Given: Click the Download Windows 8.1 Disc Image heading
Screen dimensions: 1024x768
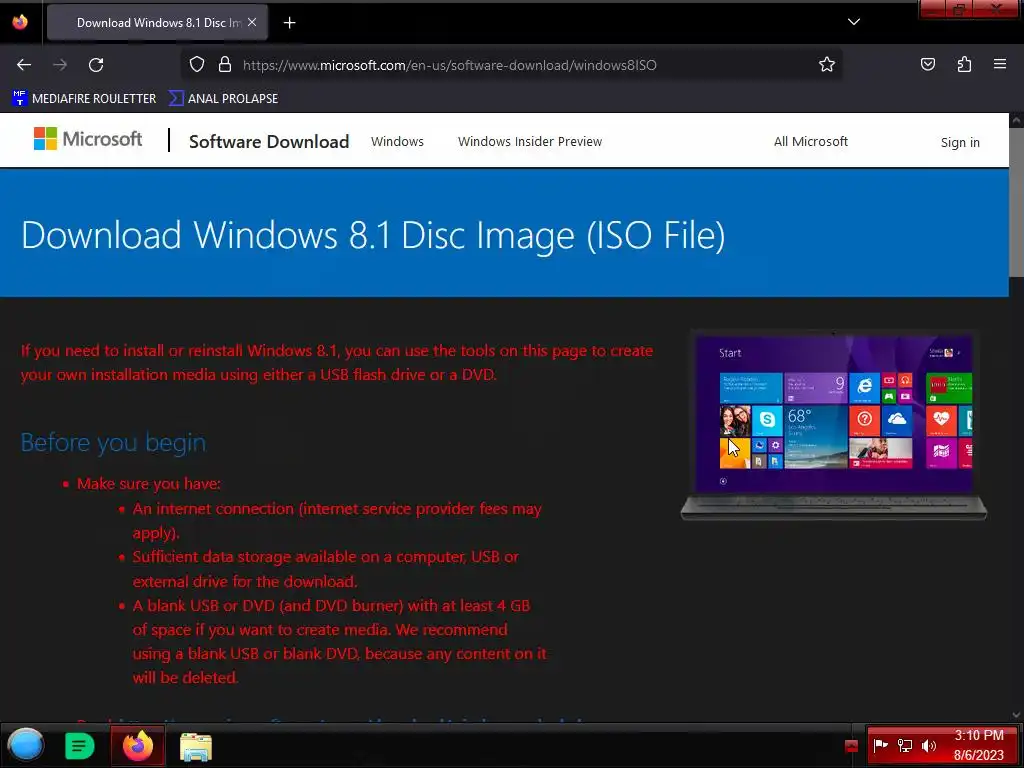Looking at the screenshot, I should click(x=373, y=235).
